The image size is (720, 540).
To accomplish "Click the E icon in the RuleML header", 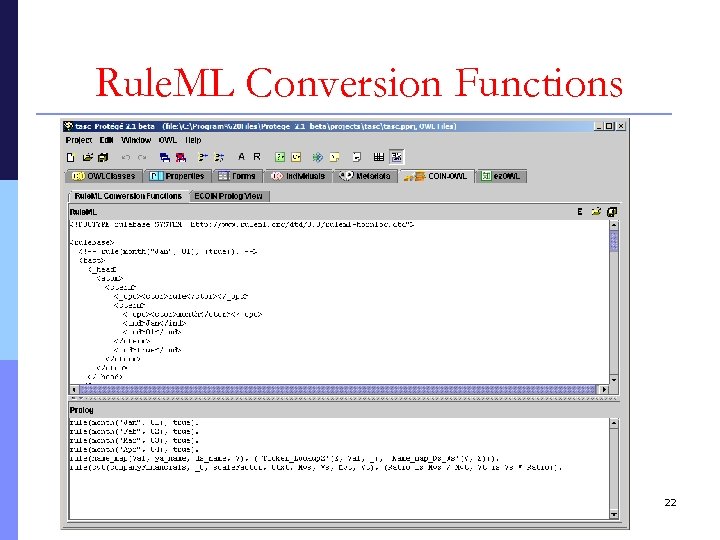I will (580, 212).
